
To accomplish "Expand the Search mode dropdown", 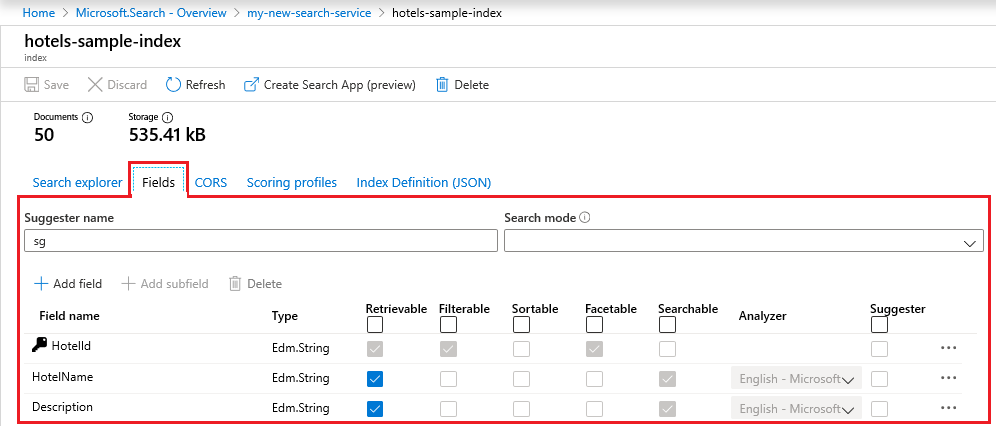I will (x=744, y=241).
